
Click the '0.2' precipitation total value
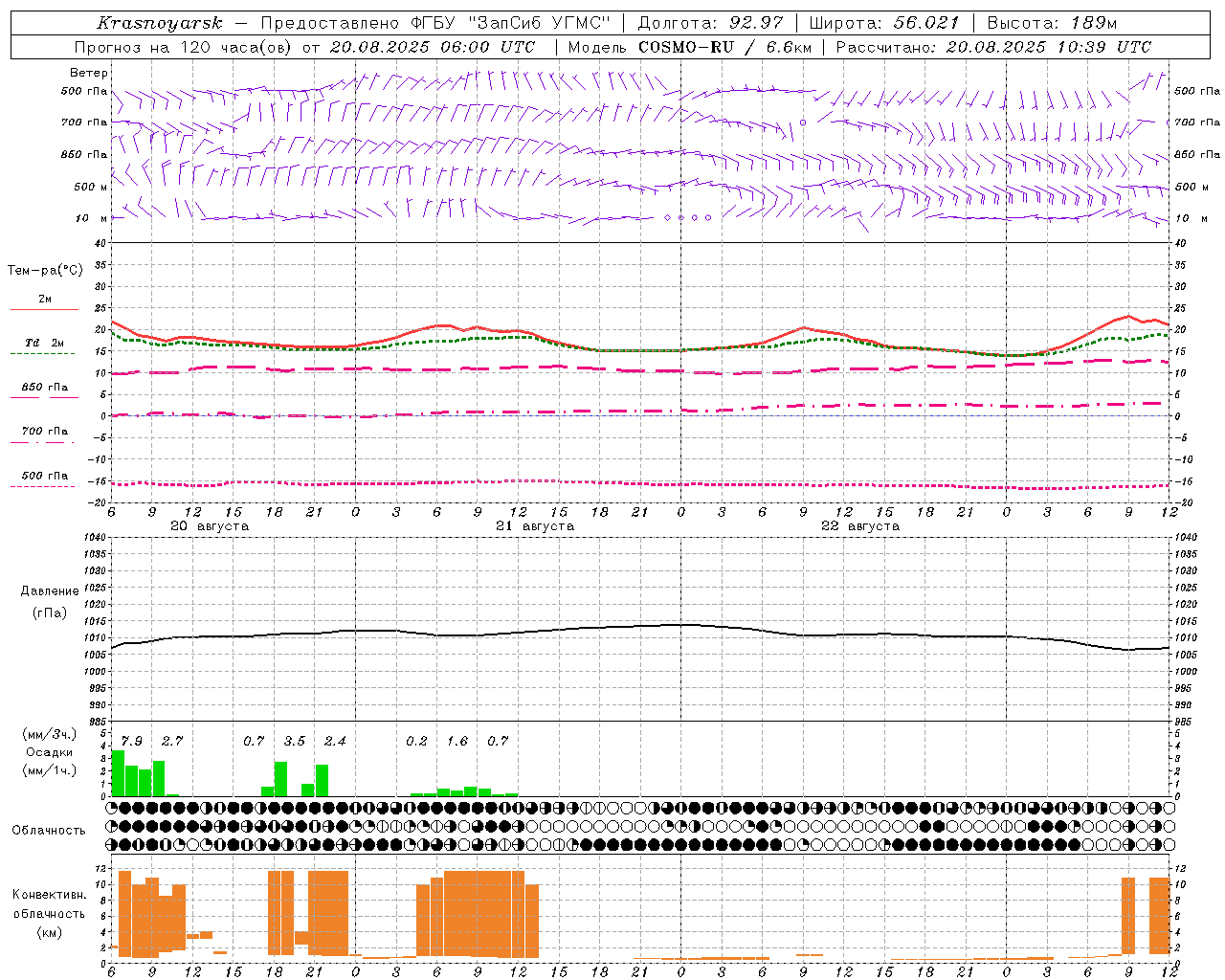[x=416, y=742]
